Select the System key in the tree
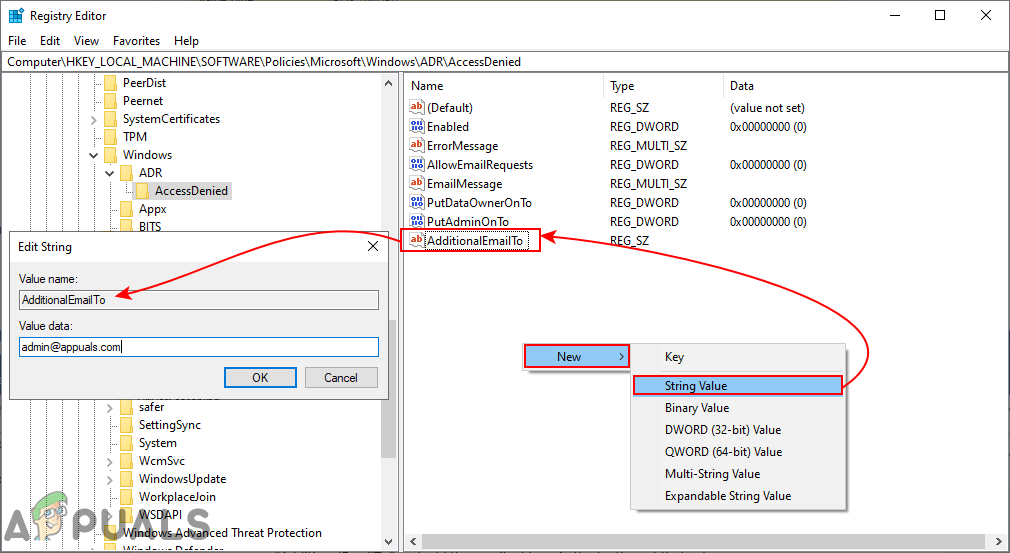The height and width of the screenshot is (553, 1010). [x=158, y=443]
